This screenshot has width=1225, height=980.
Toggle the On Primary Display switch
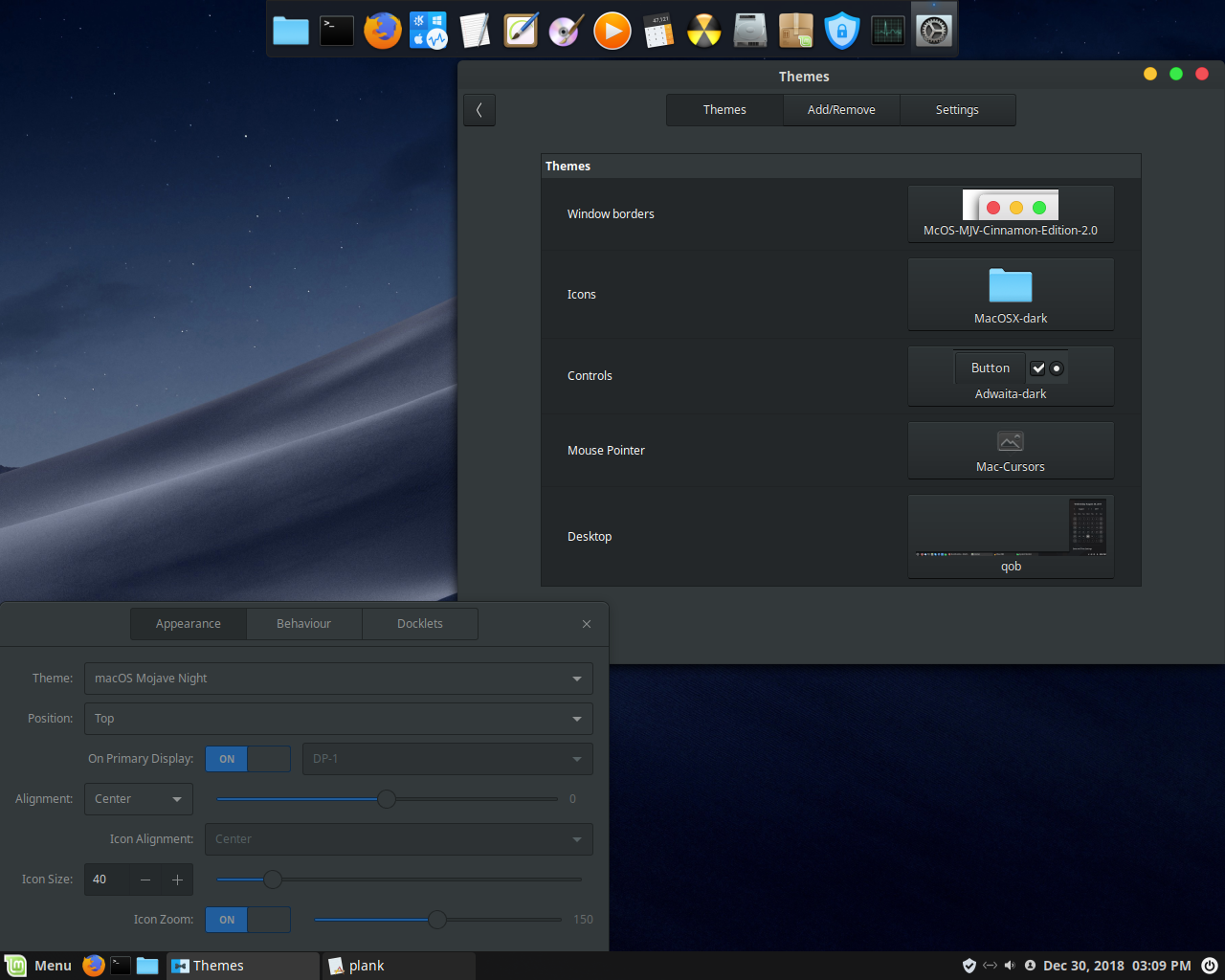[x=248, y=759]
